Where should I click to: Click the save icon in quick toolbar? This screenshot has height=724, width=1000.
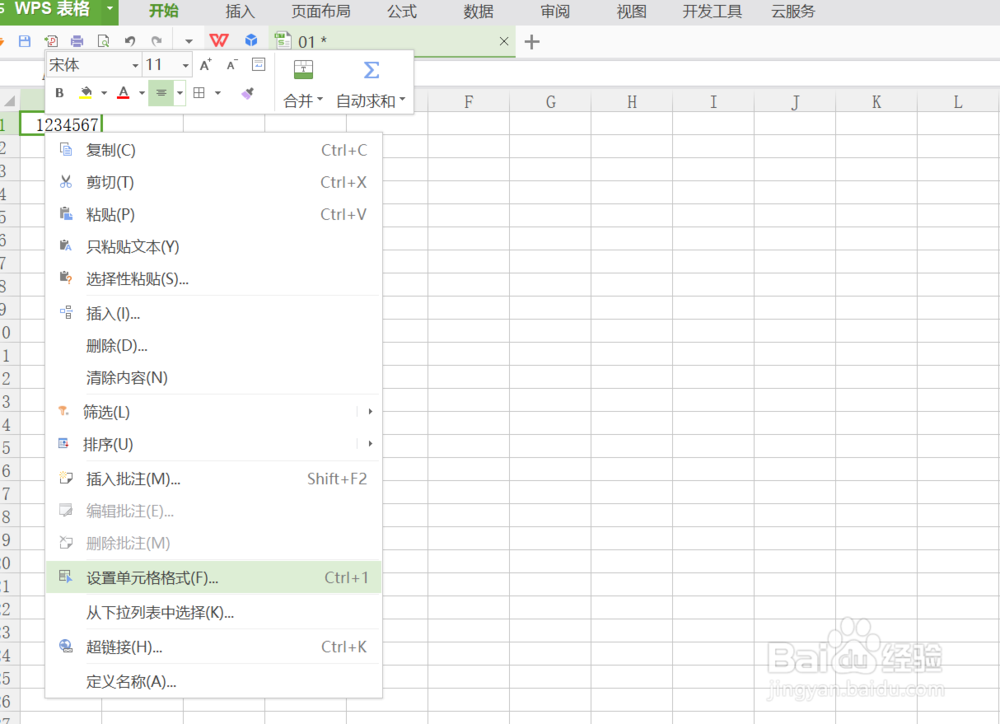pos(24,41)
